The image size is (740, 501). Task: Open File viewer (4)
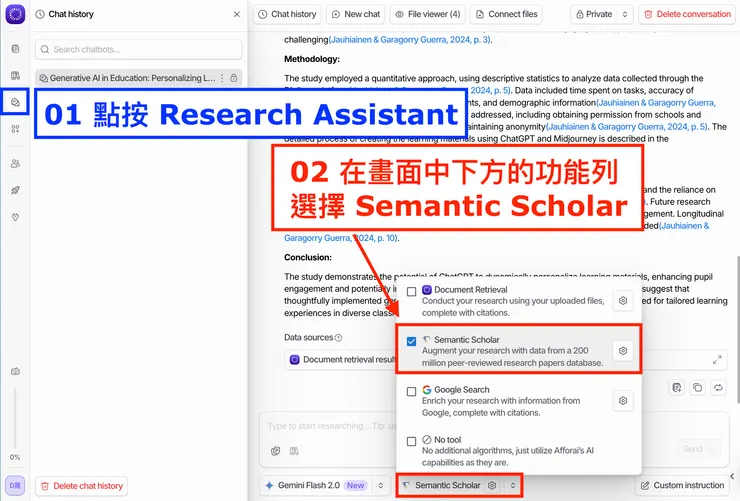[428, 14]
